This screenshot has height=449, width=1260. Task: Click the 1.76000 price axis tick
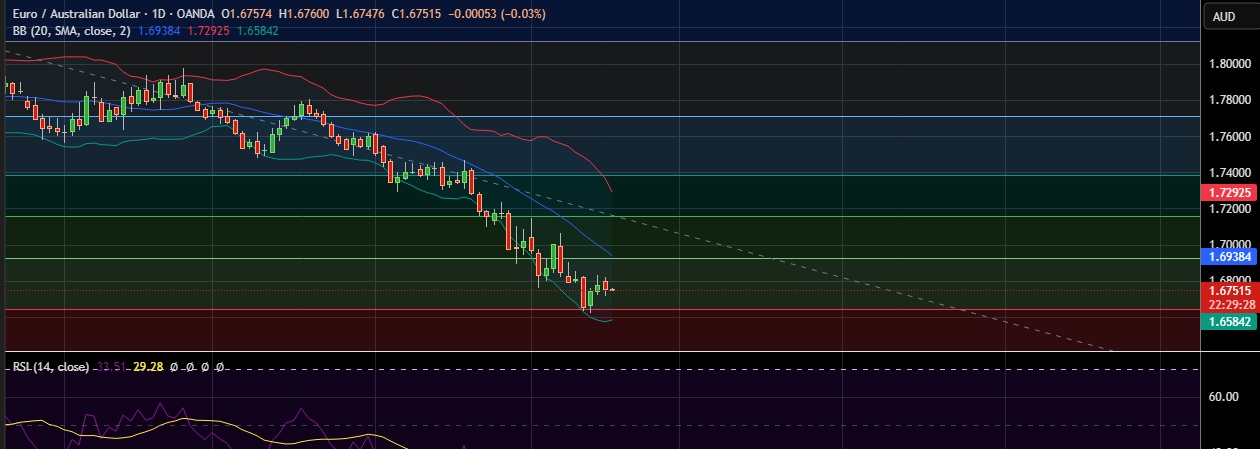pos(1231,136)
